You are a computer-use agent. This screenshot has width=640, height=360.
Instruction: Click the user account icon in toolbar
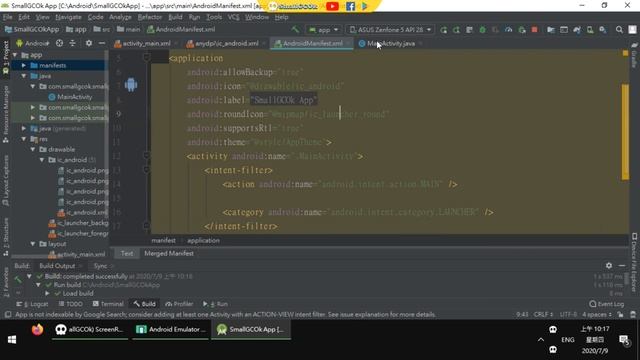point(632,30)
